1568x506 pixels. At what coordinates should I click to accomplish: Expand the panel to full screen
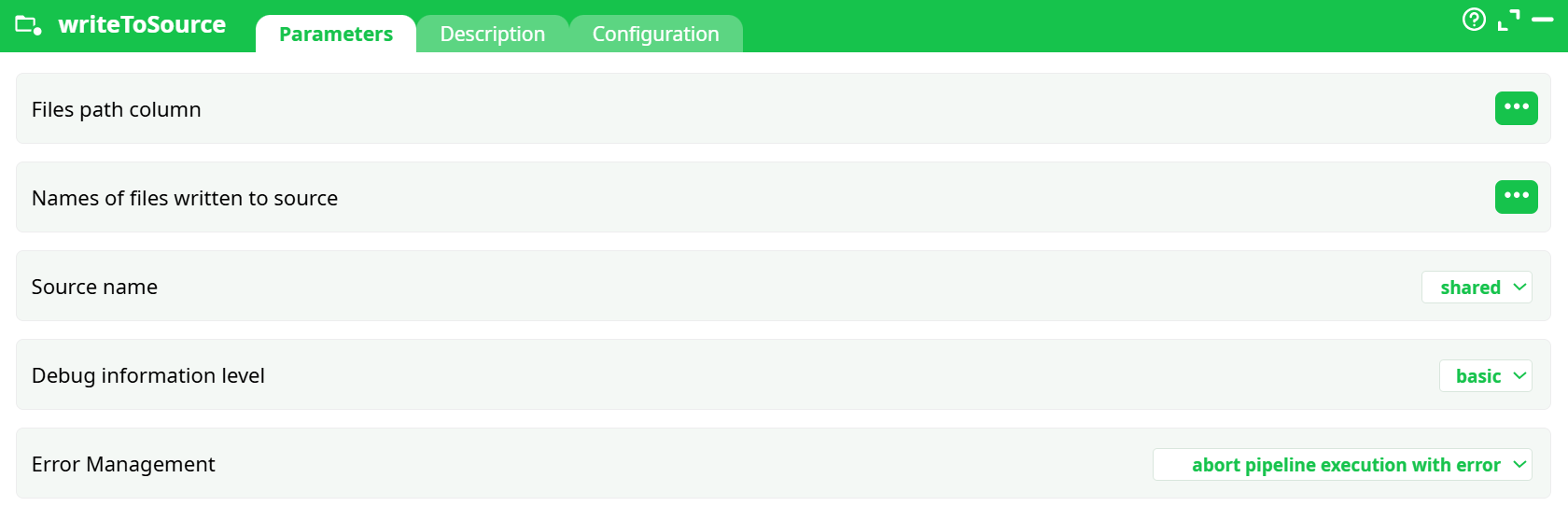(x=1508, y=20)
